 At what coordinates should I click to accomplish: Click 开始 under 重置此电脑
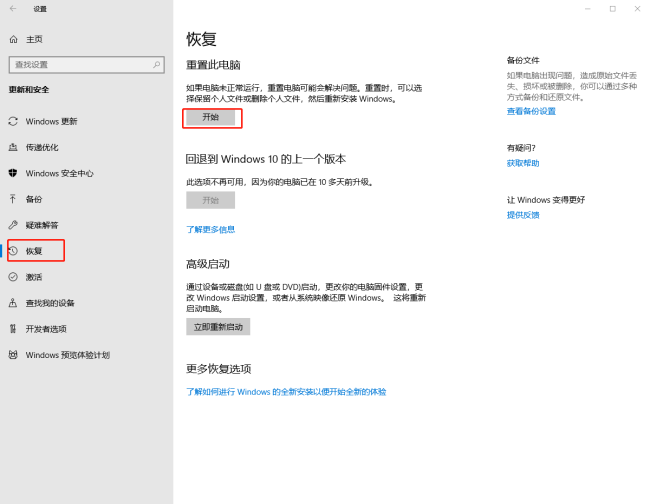pyautogui.click(x=211, y=117)
